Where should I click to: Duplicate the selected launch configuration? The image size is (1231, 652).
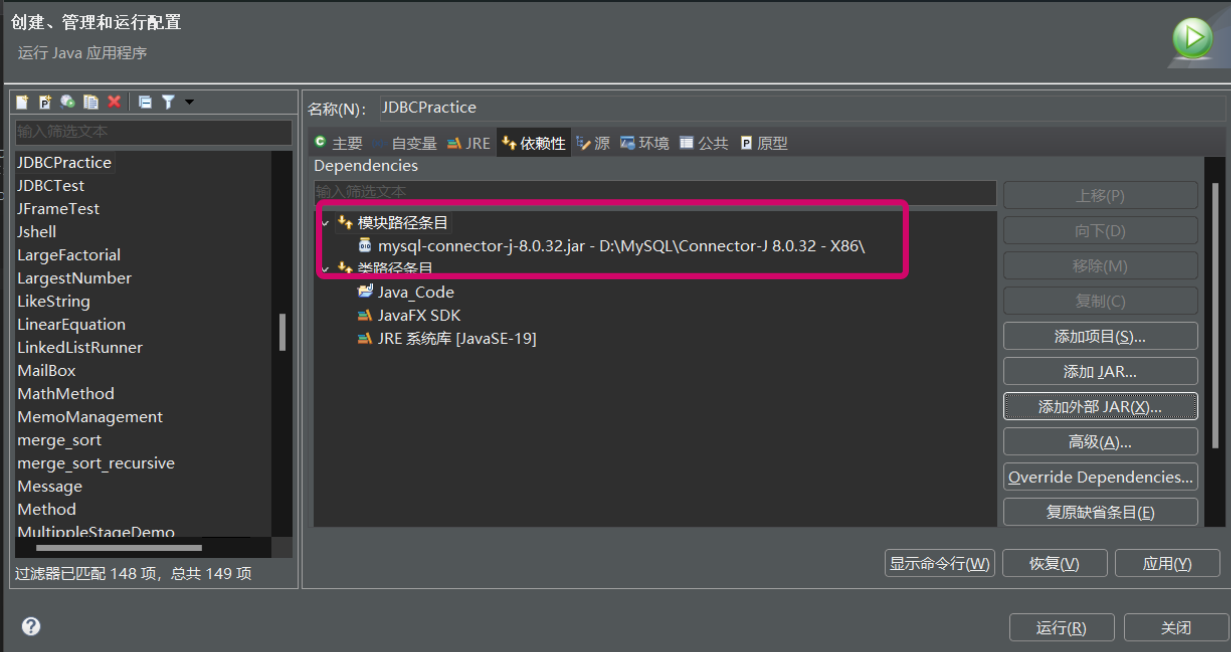point(91,102)
